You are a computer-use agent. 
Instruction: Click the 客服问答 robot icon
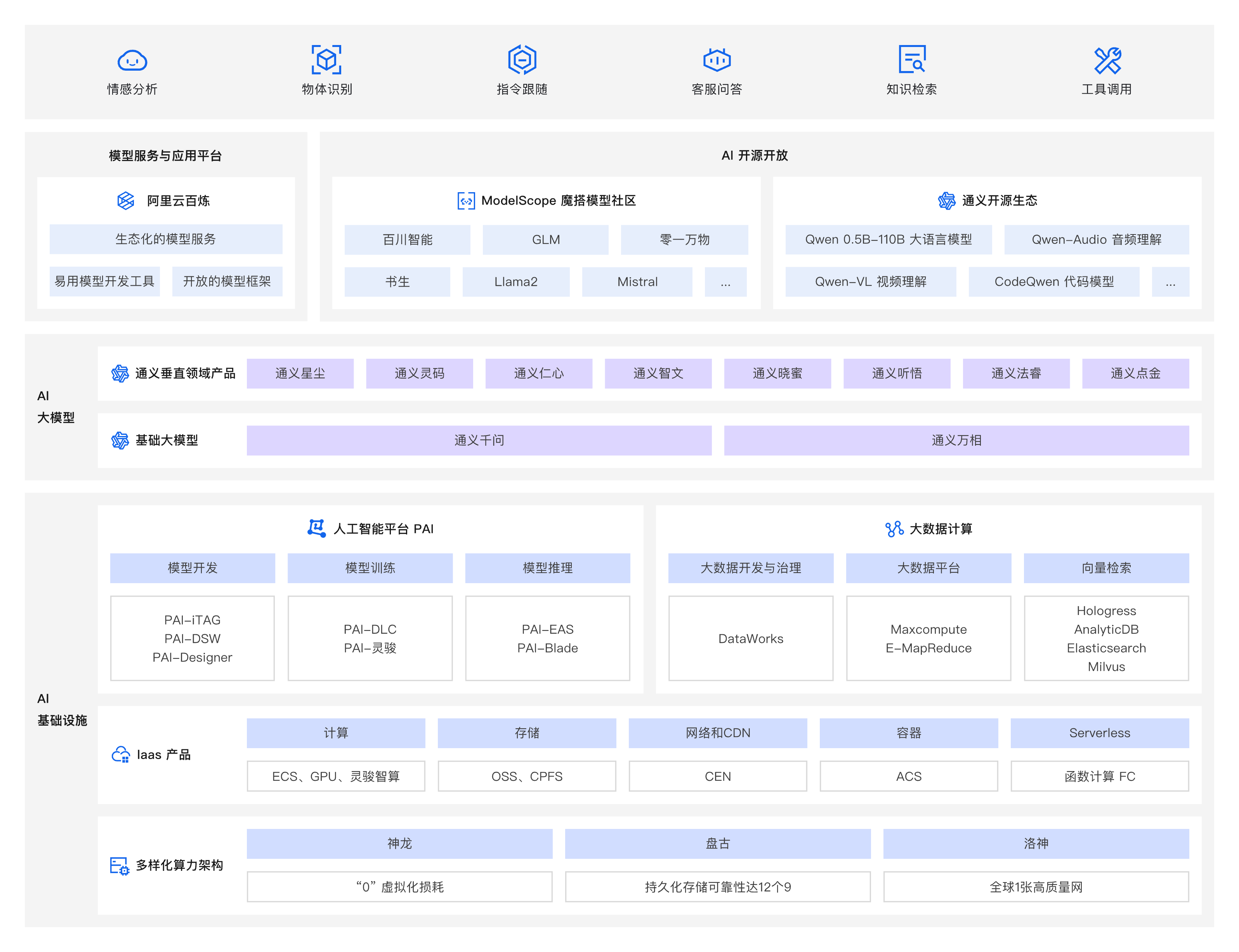[717, 59]
